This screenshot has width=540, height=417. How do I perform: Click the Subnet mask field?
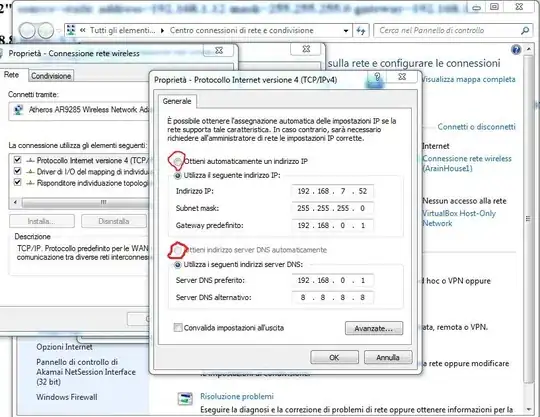pyautogui.click(x=333, y=208)
